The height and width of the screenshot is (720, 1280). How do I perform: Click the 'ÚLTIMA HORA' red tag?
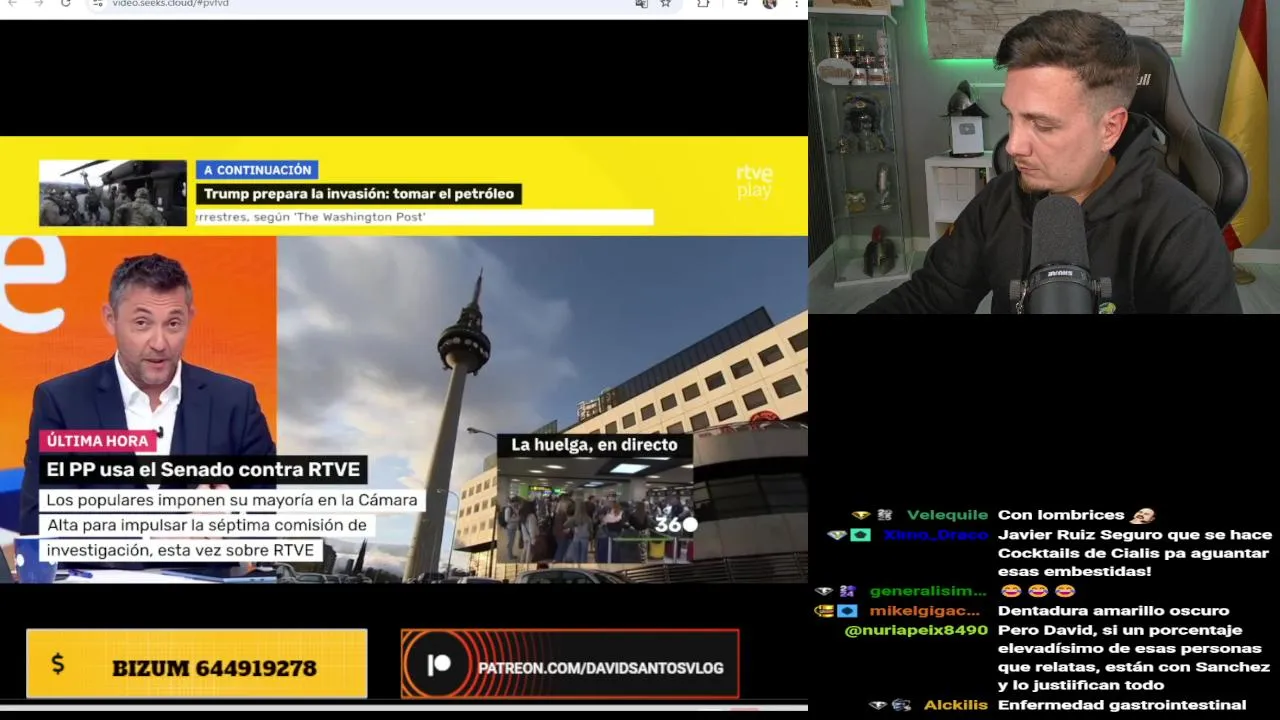[97, 441]
